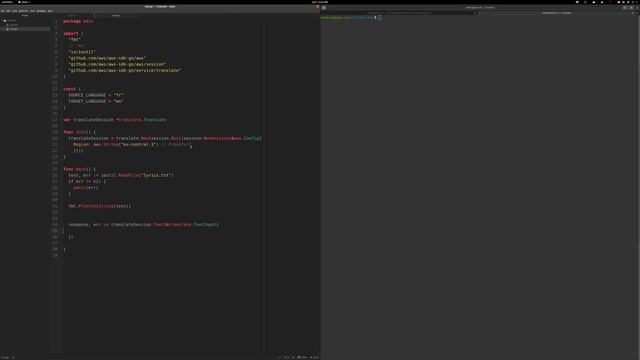Image resolution: width=640 pixels, height=360 pixels.
Task: Switch to the second editor tab
Action: [116, 16]
